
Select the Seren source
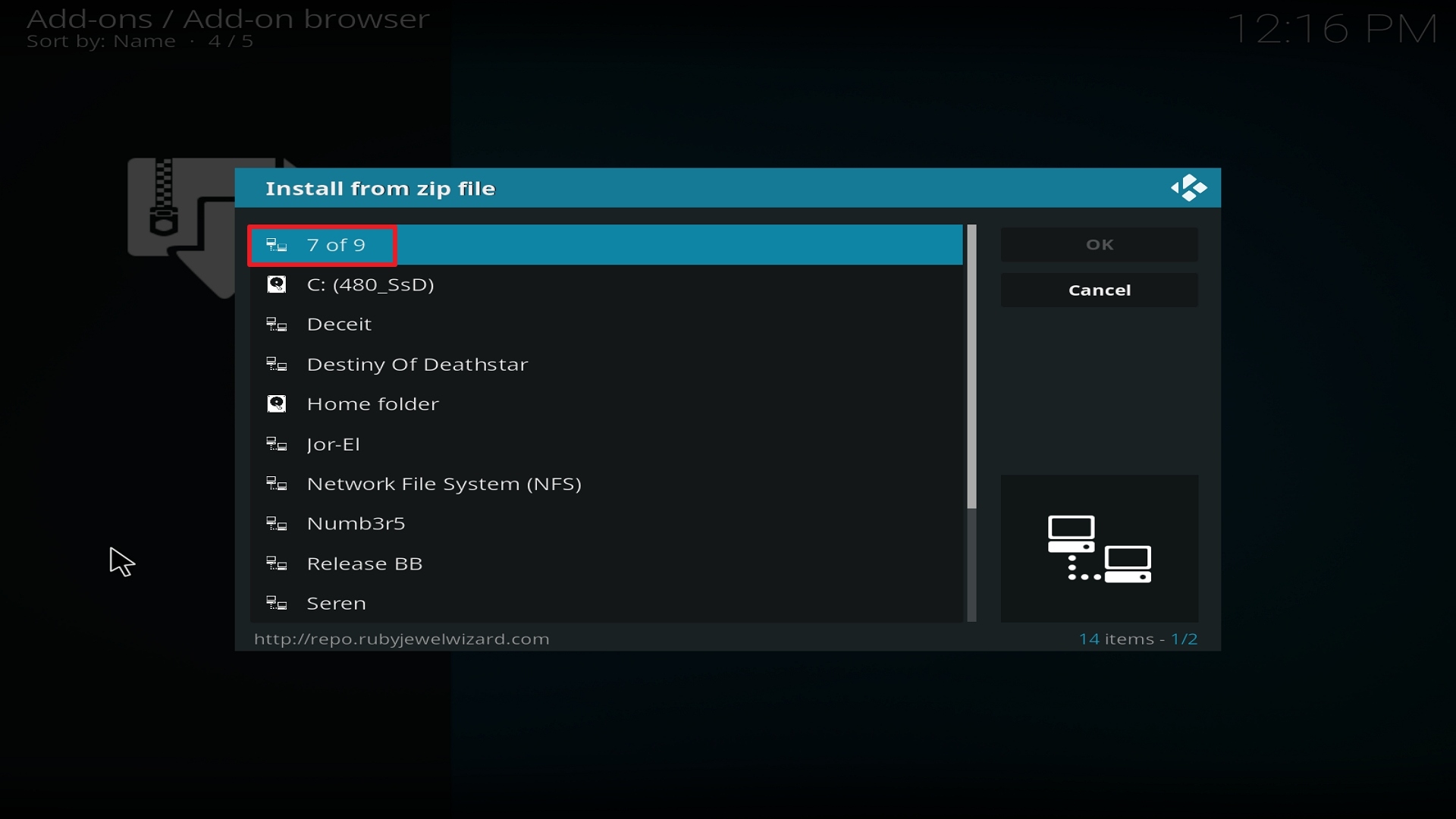[x=607, y=604]
